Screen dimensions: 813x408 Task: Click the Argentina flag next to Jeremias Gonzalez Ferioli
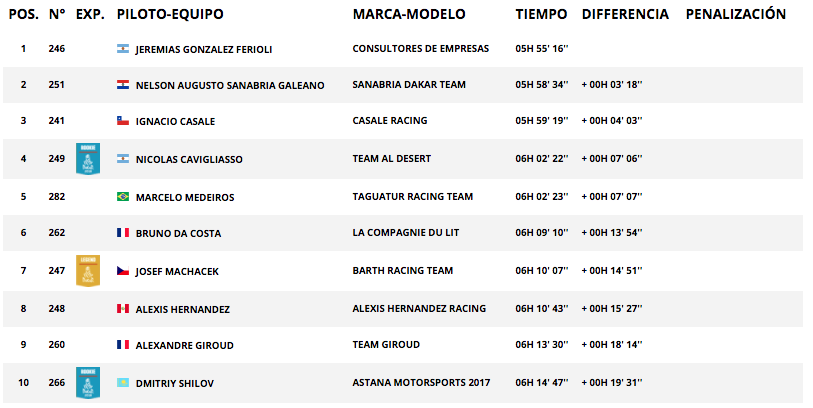point(123,49)
